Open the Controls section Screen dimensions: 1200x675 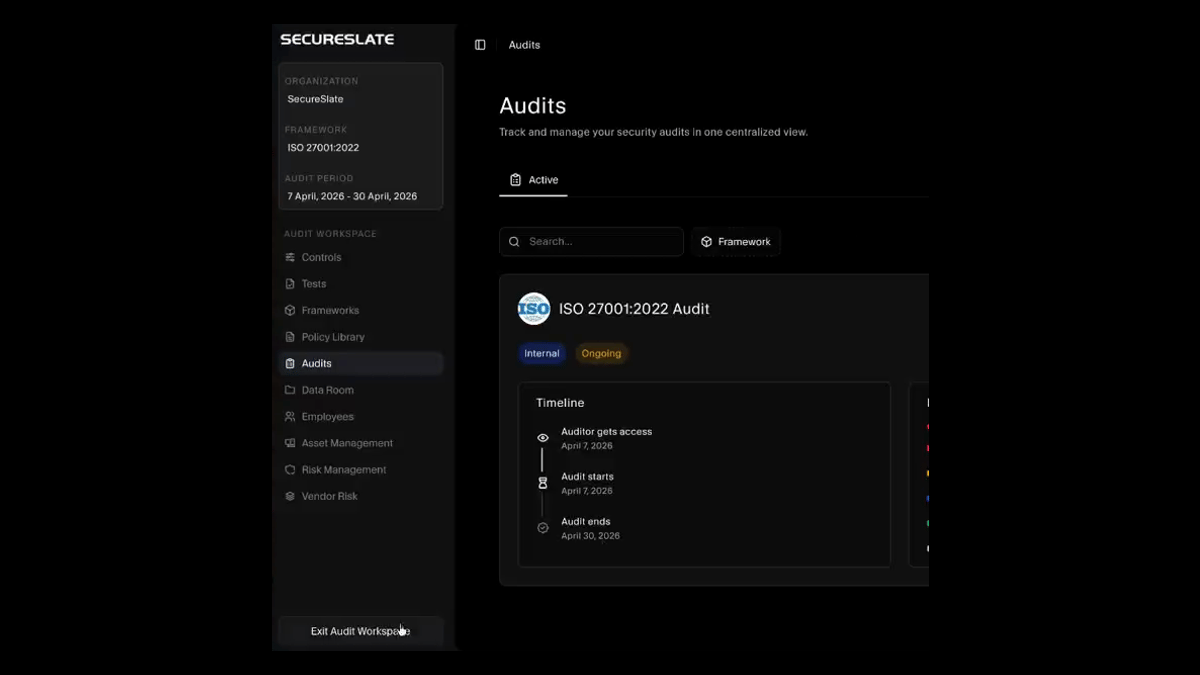pyautogui.click(x=361, y=257)
